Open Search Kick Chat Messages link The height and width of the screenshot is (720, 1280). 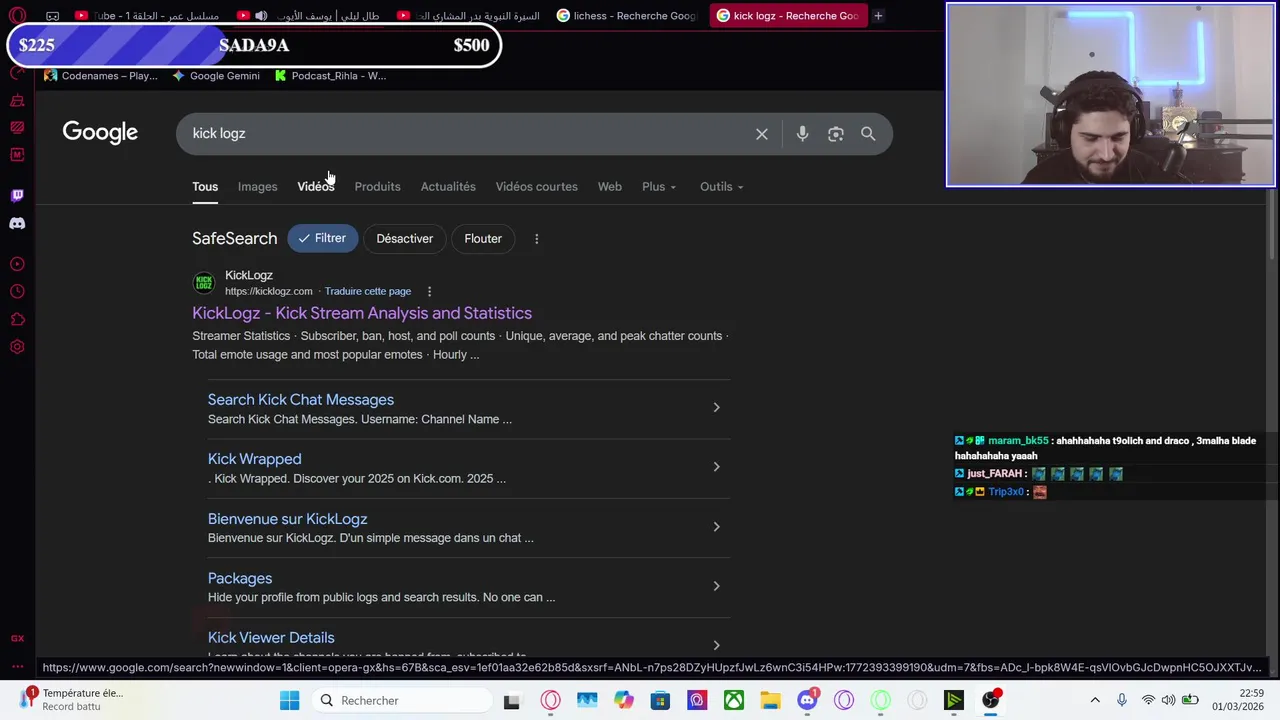[301, 400]
